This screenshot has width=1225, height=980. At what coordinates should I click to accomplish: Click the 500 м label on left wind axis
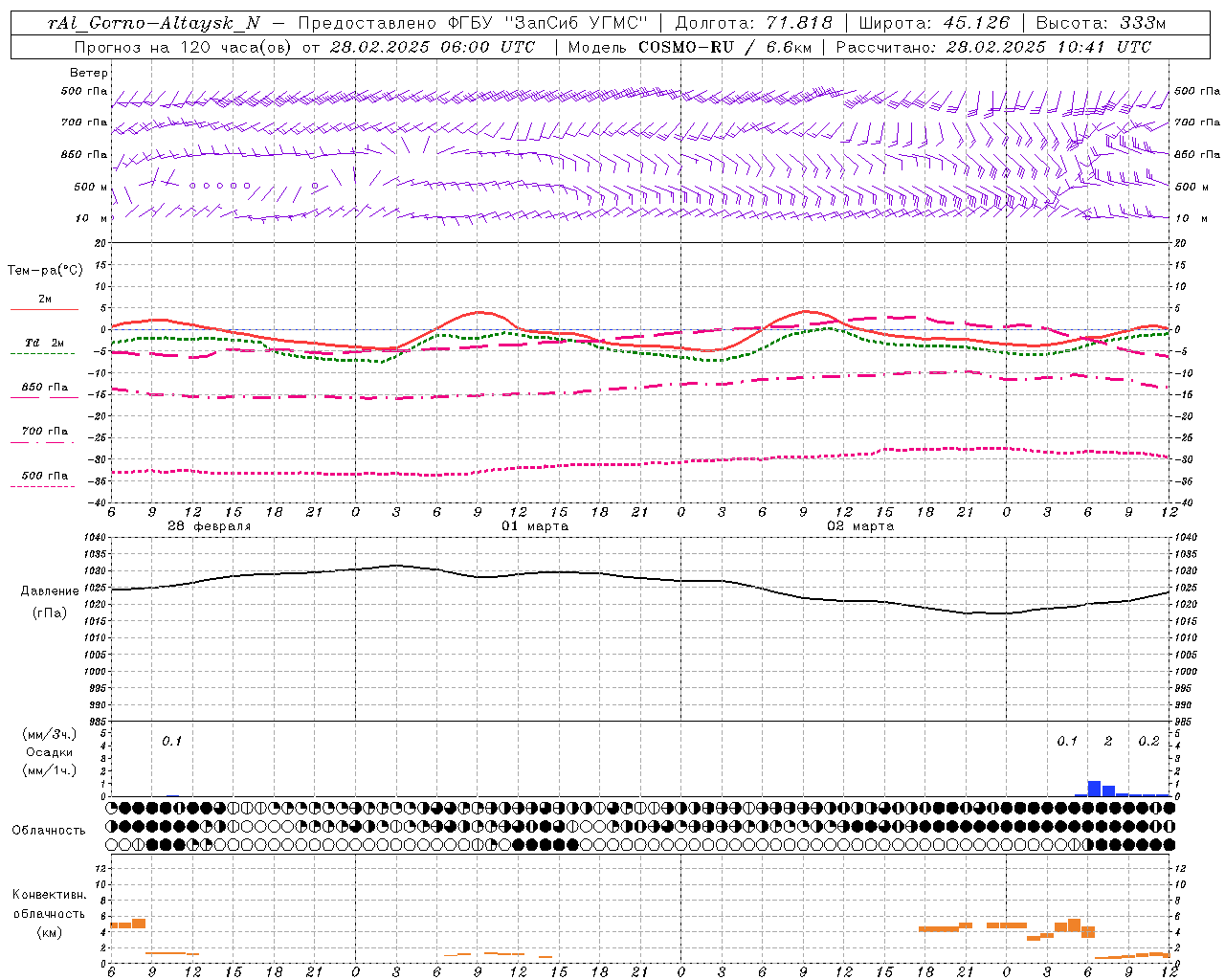(91, 187)
